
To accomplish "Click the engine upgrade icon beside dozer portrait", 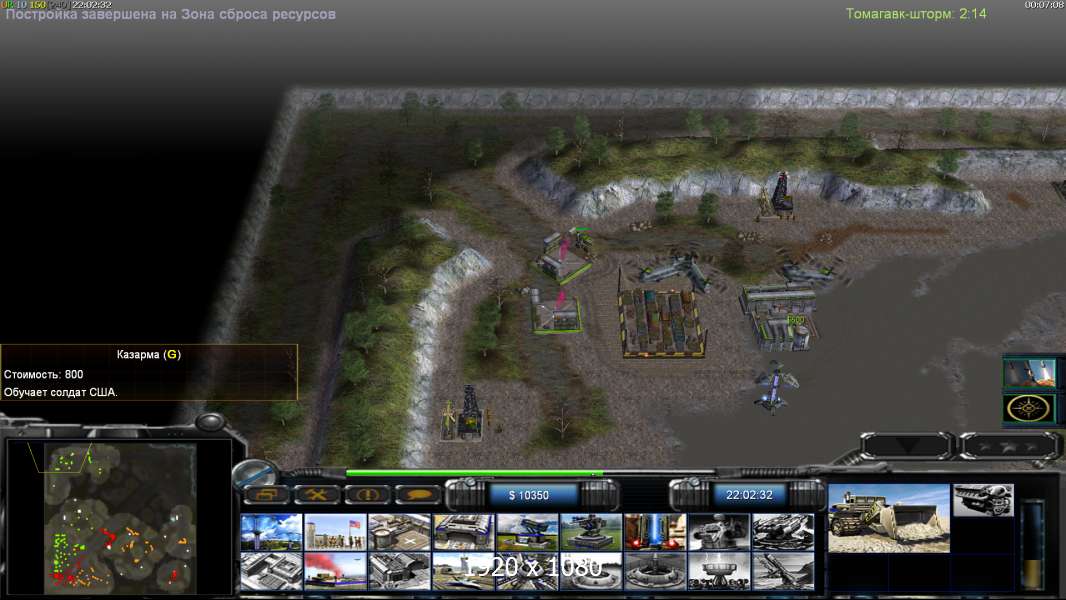I will coord(983,500).
